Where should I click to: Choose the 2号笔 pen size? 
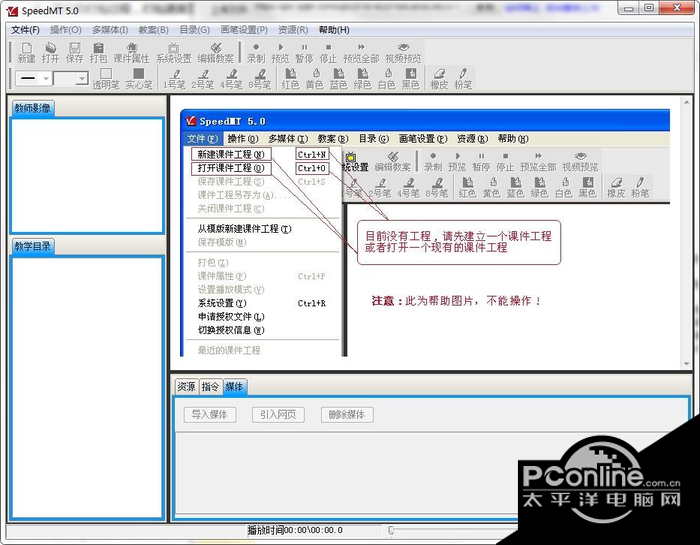pos(203,79)
